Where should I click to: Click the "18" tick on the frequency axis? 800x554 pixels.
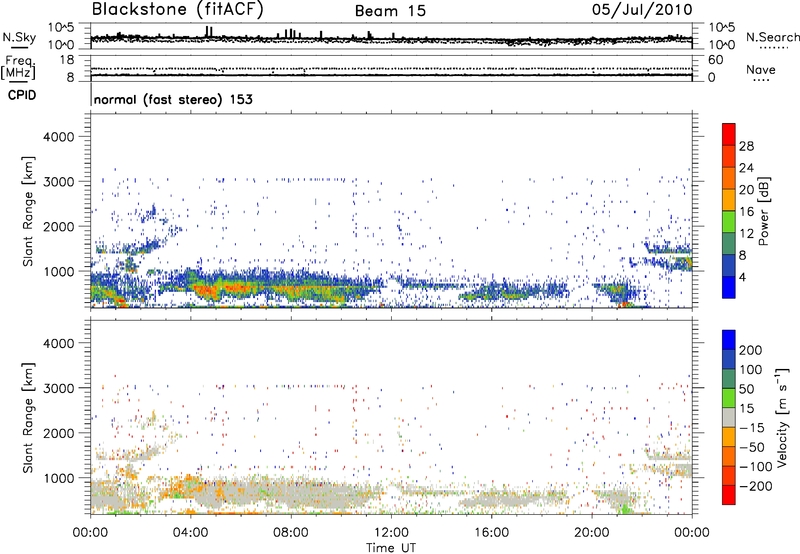click(x=68, y=60)
